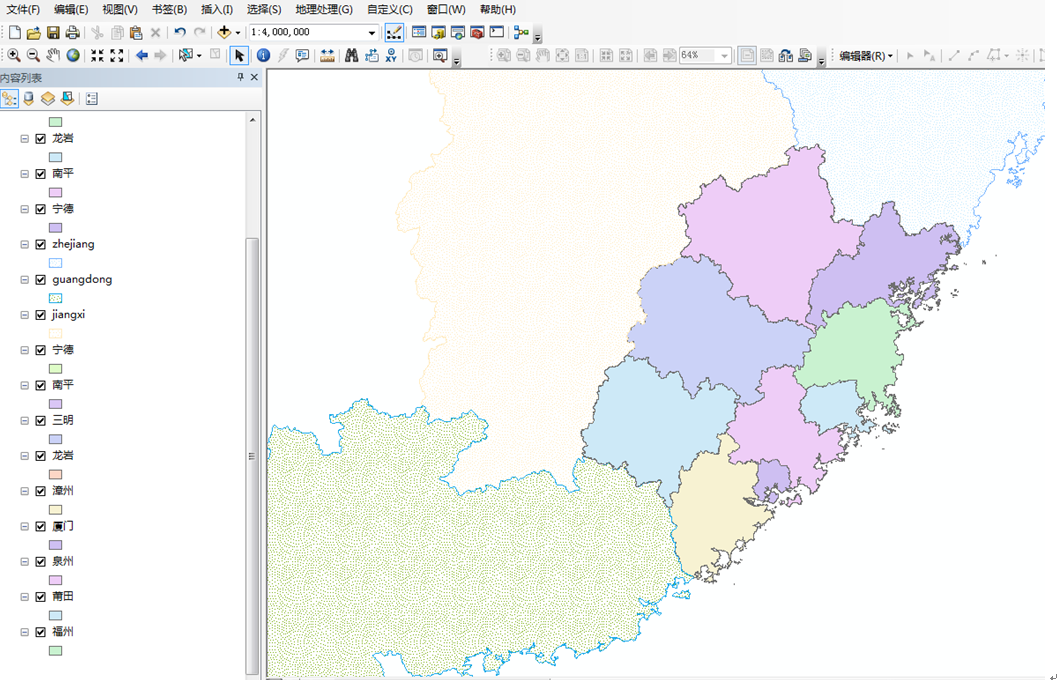Screen dimensions: 1058x680
Task: Pin the 内容列表 panel with auto-hide
Action: point(240,78)
